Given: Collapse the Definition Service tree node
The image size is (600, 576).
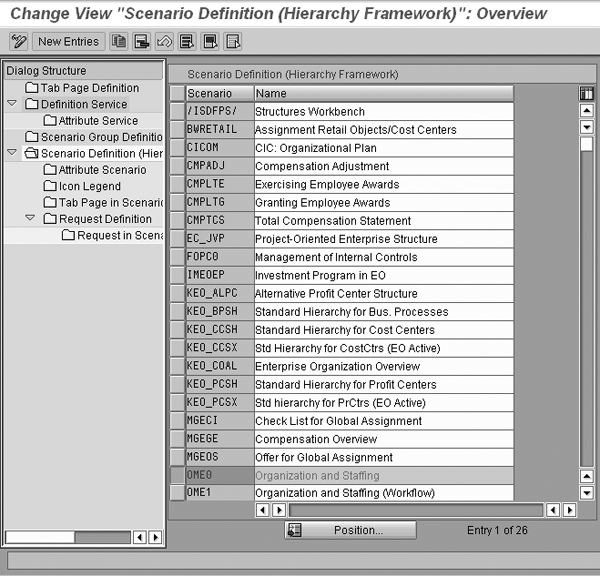Looking at the screenshot, I should click(12, 104).
